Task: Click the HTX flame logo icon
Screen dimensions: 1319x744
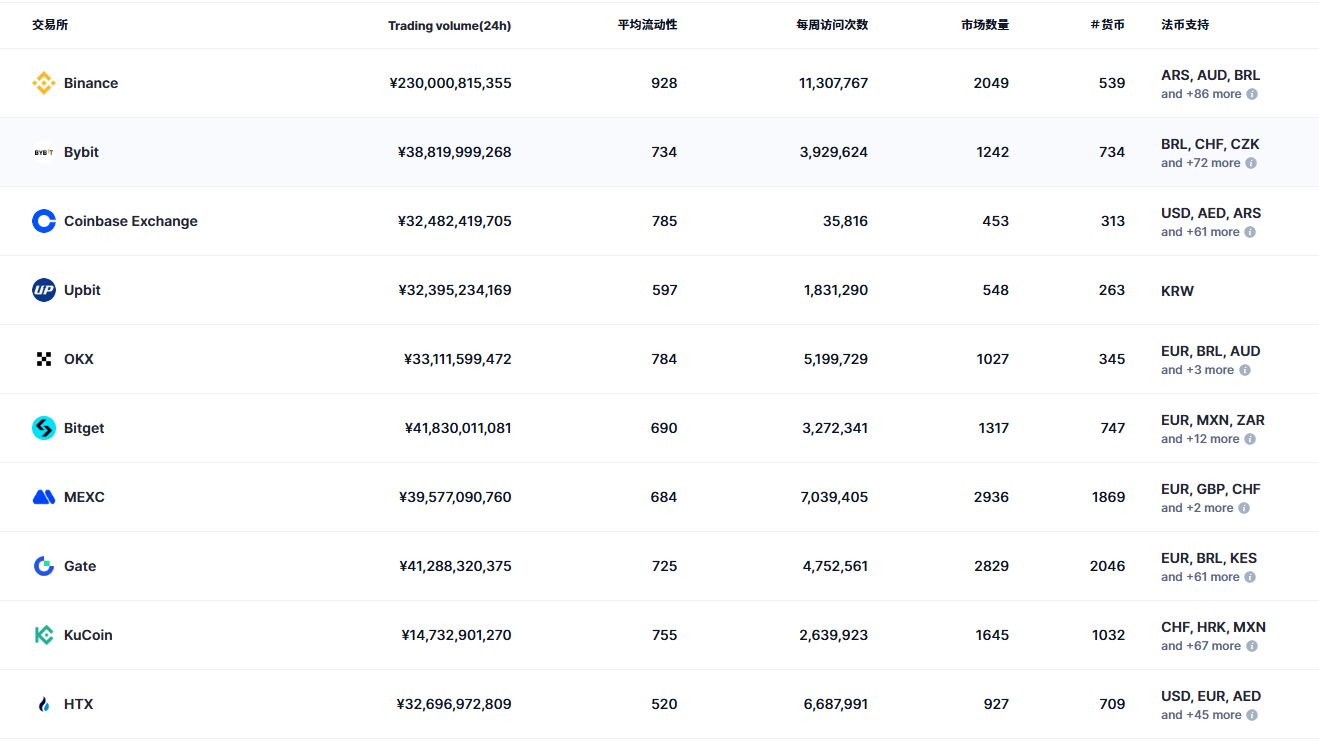Action: (44, 704)
